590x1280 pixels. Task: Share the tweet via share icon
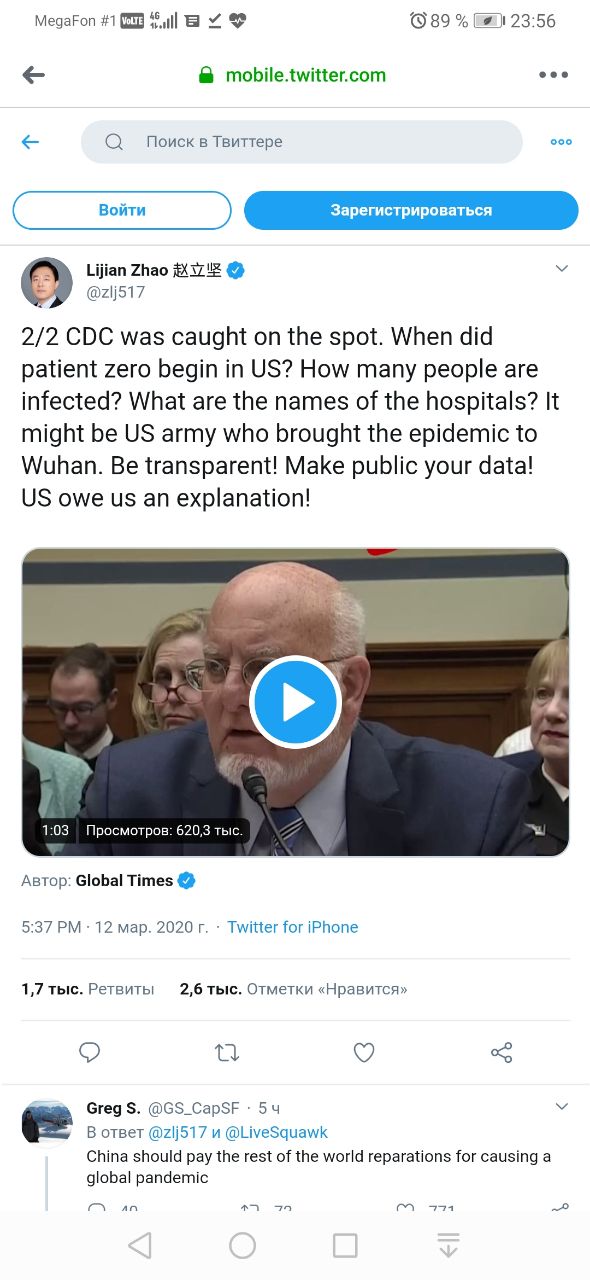point(502,1052)
